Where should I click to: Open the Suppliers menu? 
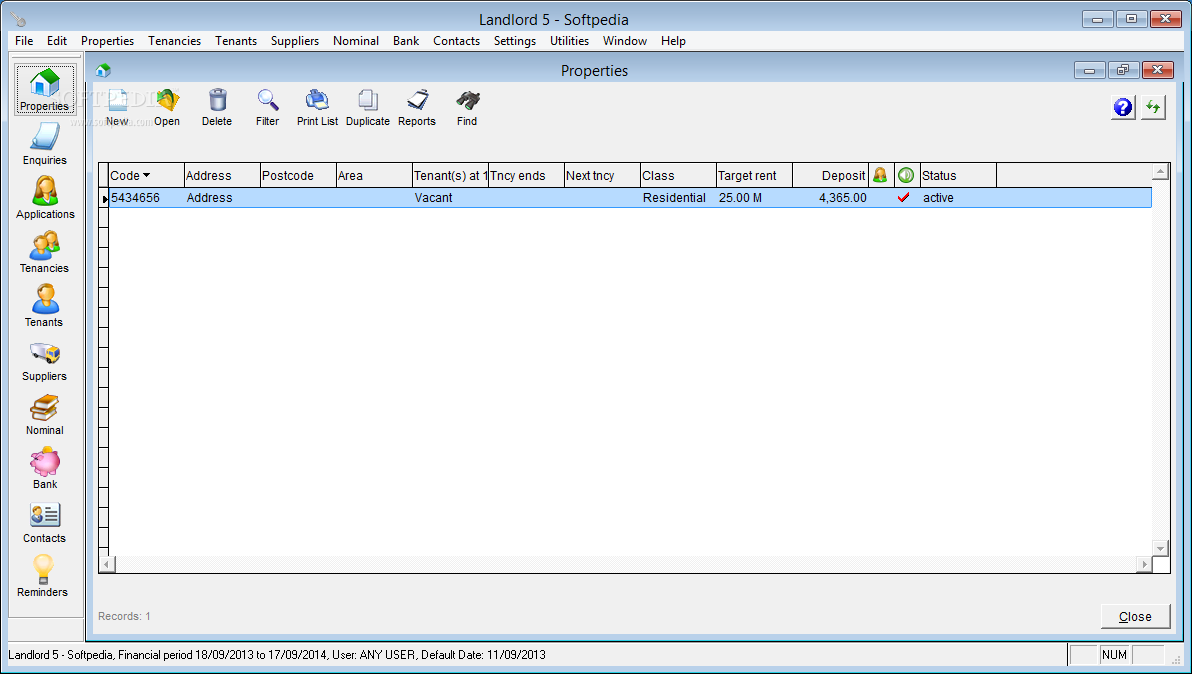[295, 41]
